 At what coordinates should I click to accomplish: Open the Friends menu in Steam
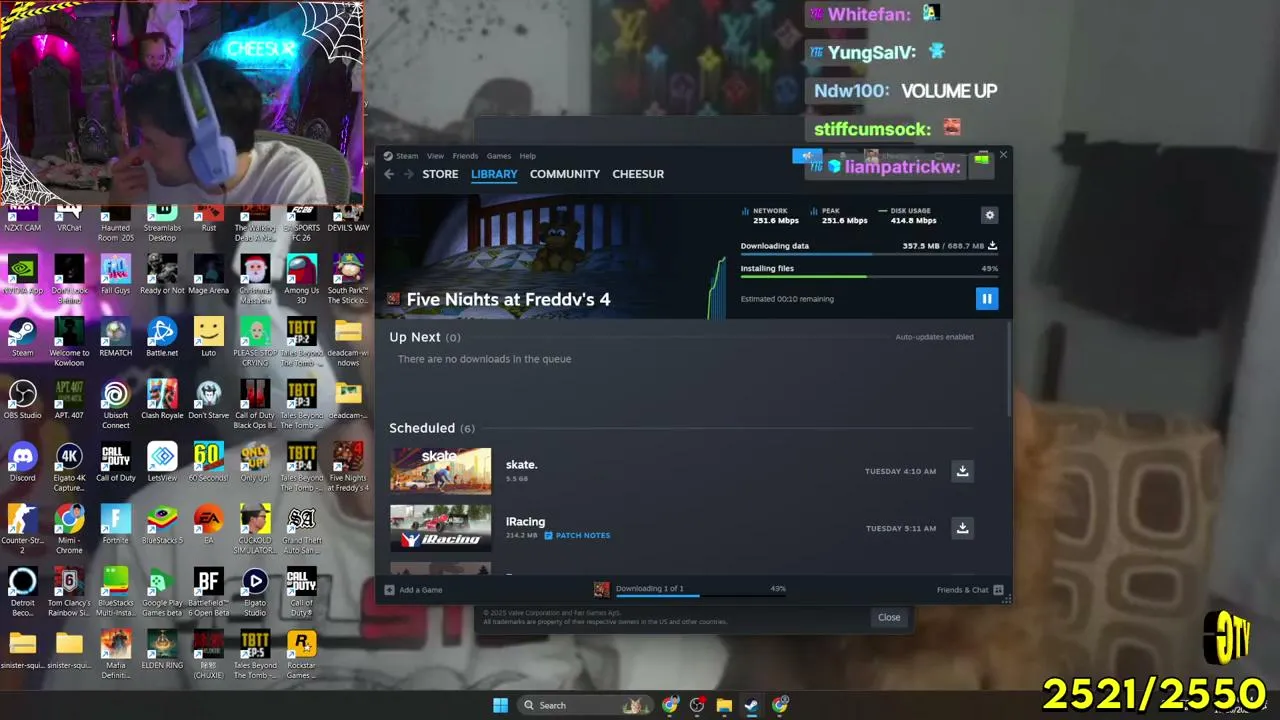pyautogui.click(x=465, y=156)
